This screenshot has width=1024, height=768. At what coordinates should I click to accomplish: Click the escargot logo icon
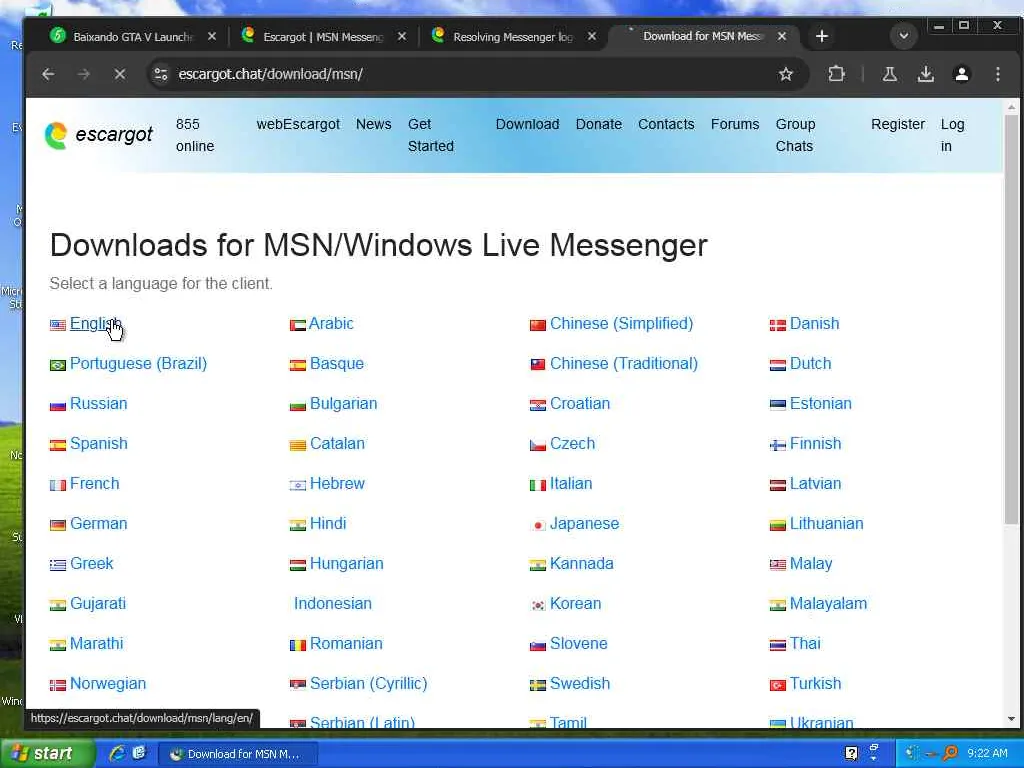(x=56, y=135)
